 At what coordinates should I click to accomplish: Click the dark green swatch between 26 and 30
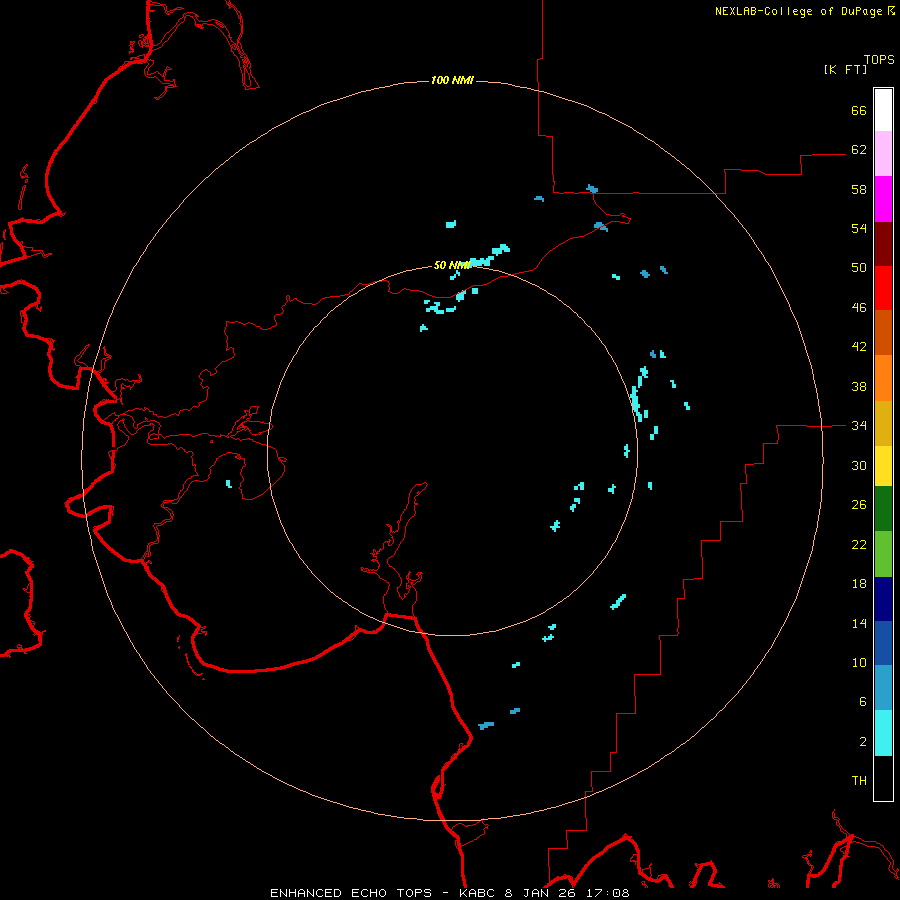pyautogui.click(x=883, y=509)
